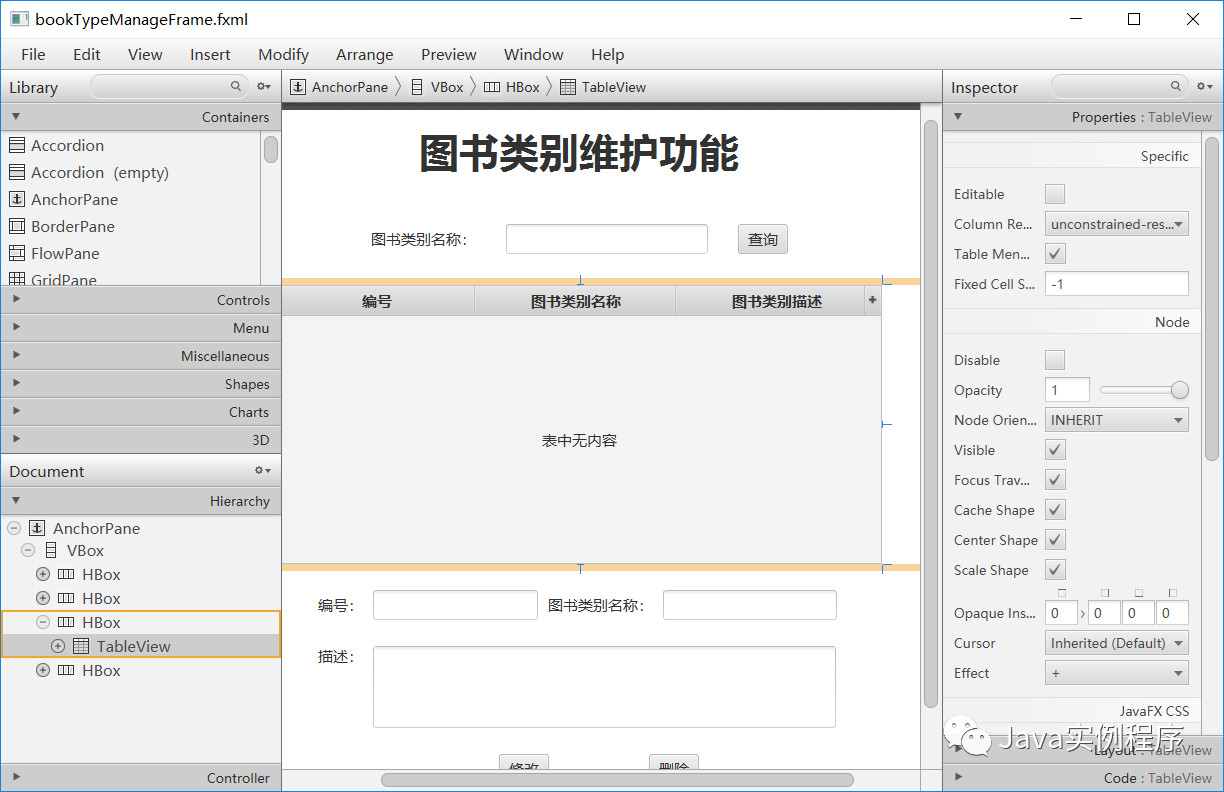Open the Modify menu
This screenshot has height=792, width=1224.
tap(283, 54)
